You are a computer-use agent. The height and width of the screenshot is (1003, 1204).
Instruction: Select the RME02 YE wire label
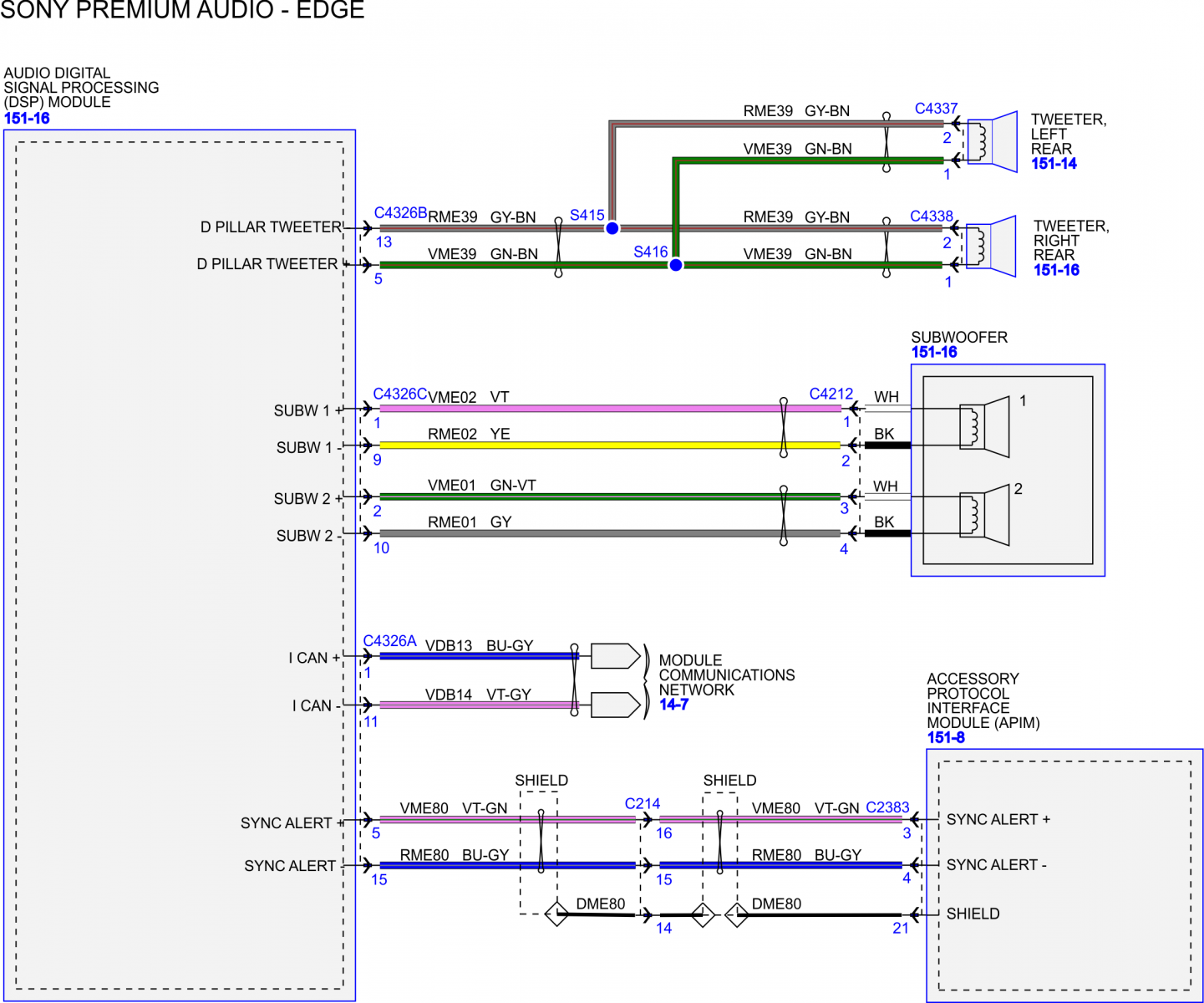click(469, 434)
